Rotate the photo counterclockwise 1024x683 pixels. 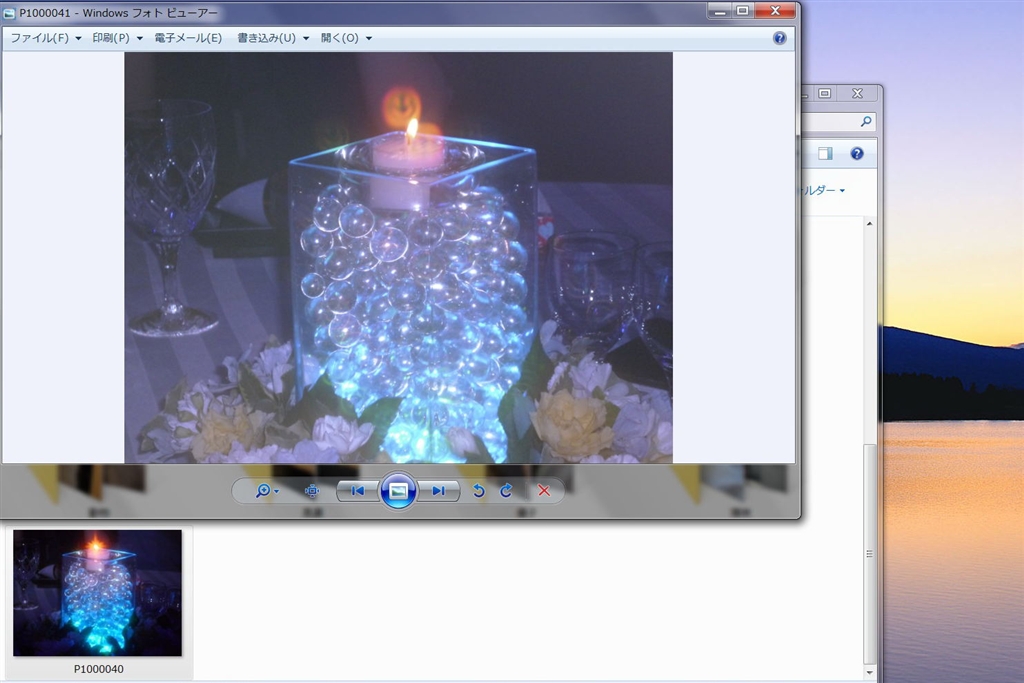pos(479,491)
